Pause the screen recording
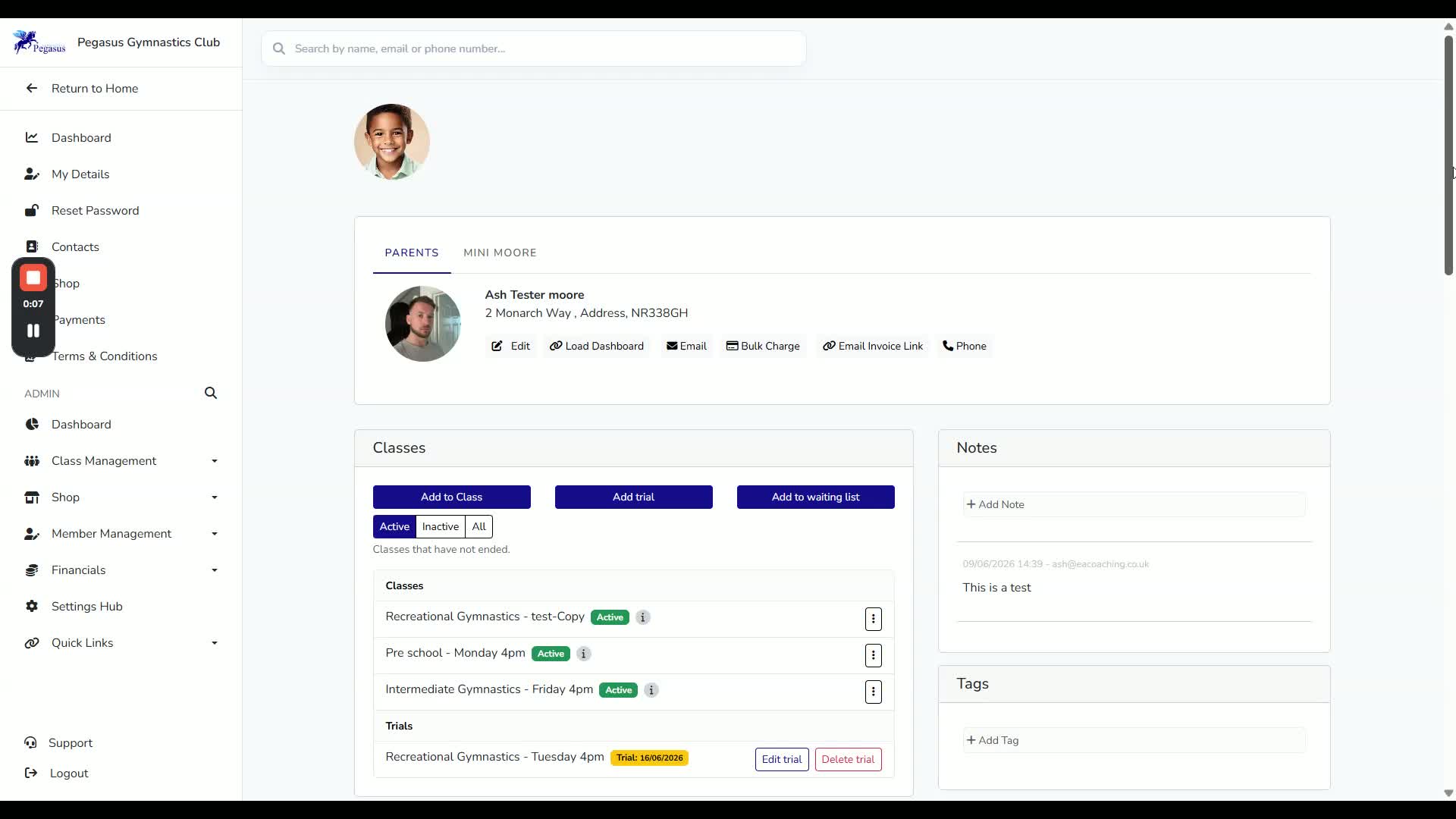The image size is (1456, 819). [x=33, y=331]
